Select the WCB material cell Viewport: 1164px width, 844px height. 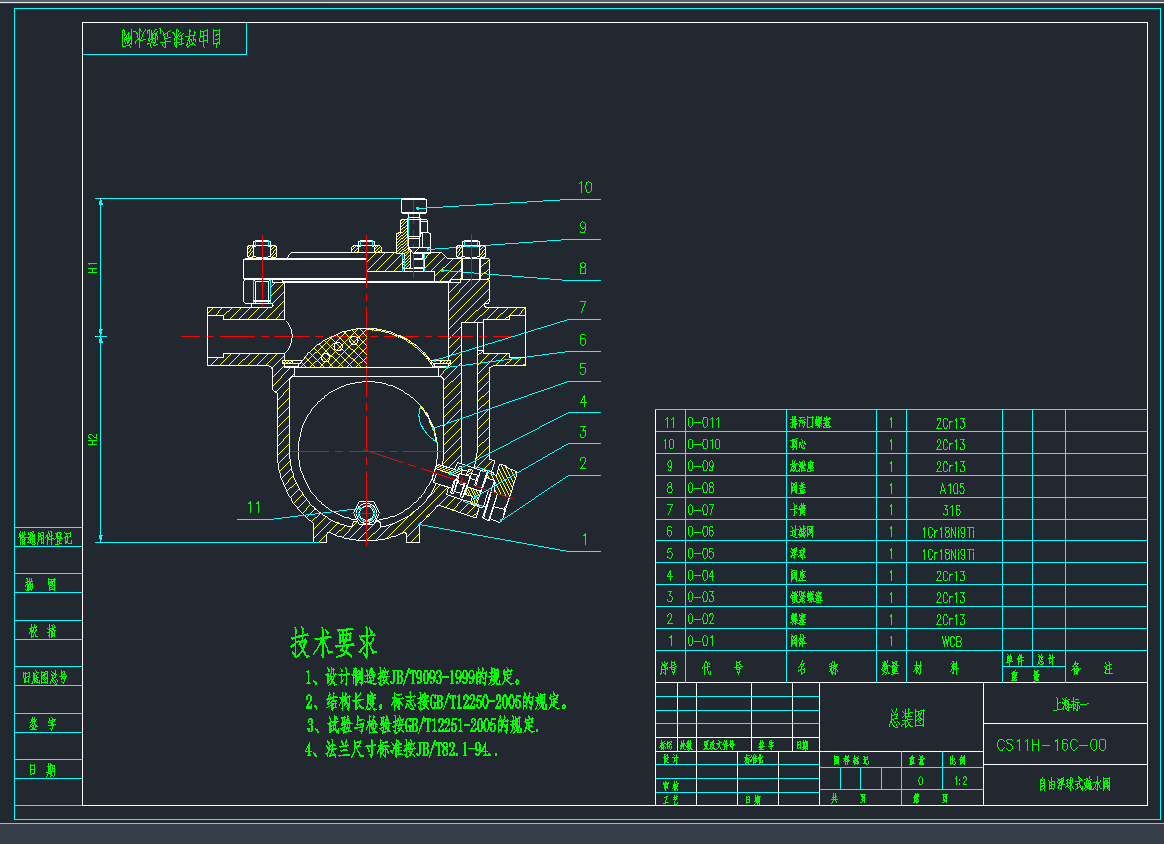point(951,641)
